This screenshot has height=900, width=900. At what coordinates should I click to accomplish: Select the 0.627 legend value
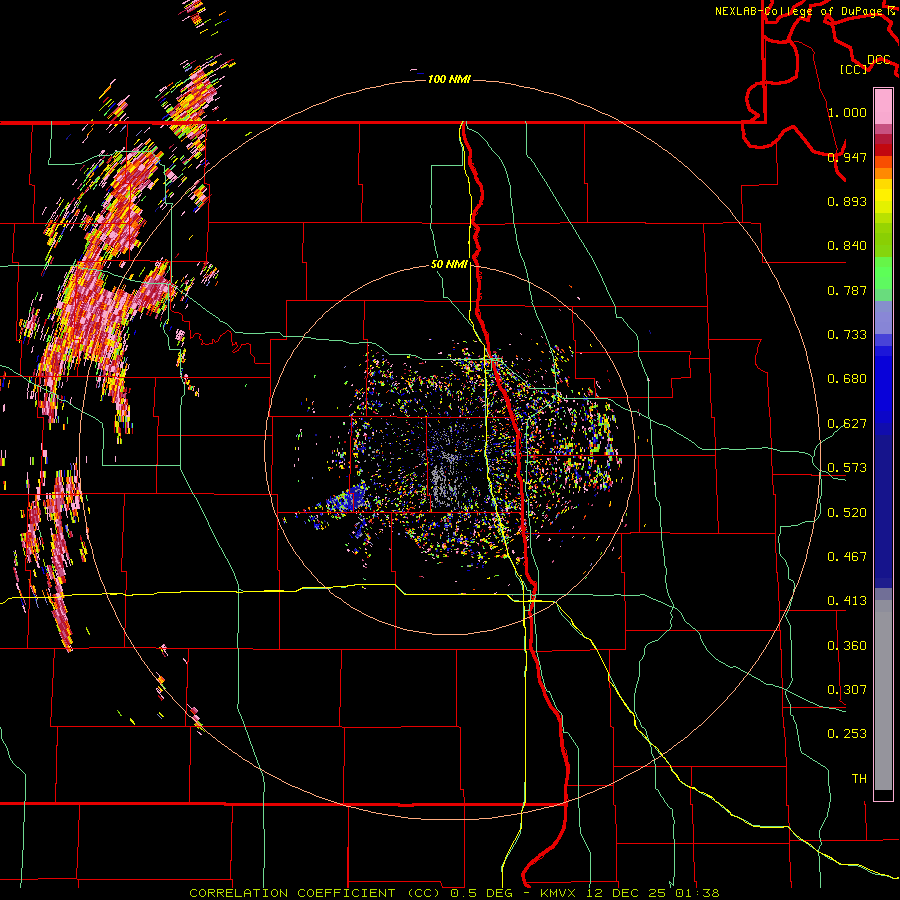(847, 424)
